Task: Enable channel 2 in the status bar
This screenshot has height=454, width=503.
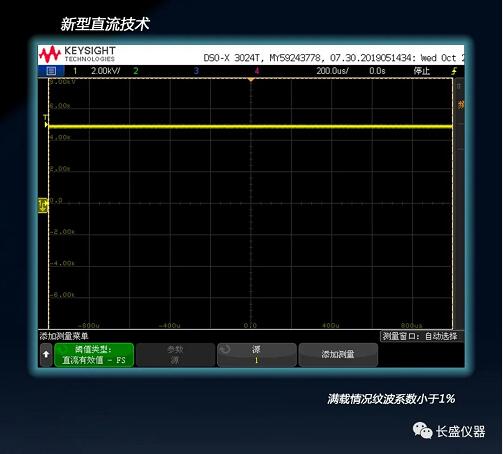Action: point(136,71)
